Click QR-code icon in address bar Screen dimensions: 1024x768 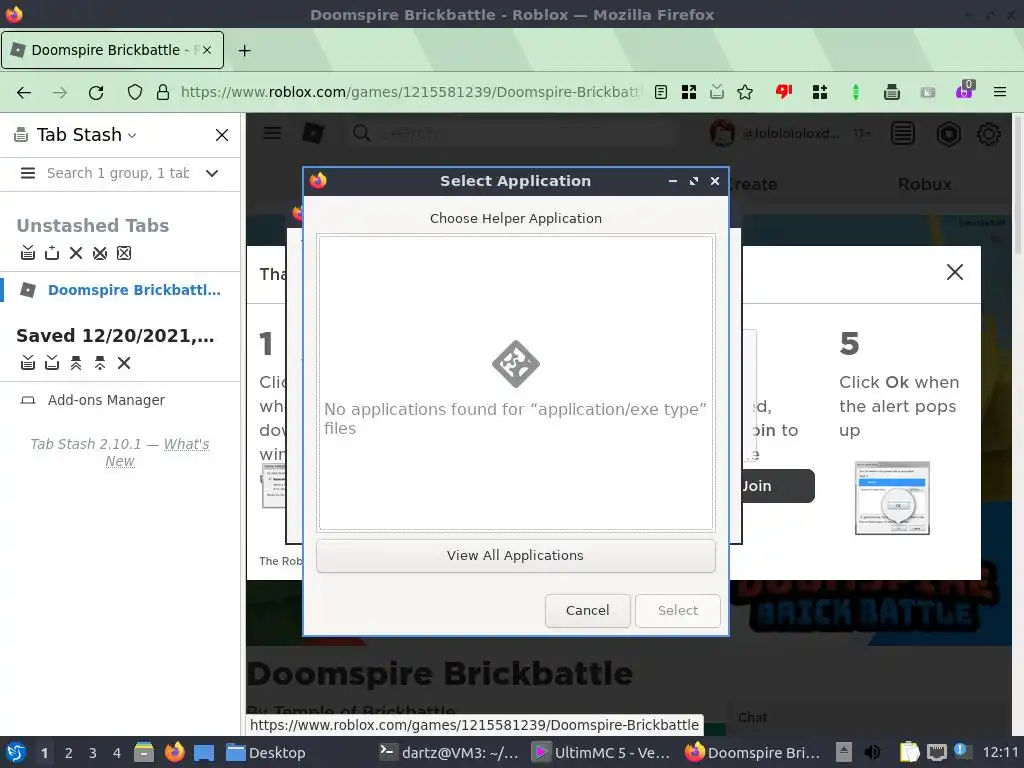coord(689,92)
